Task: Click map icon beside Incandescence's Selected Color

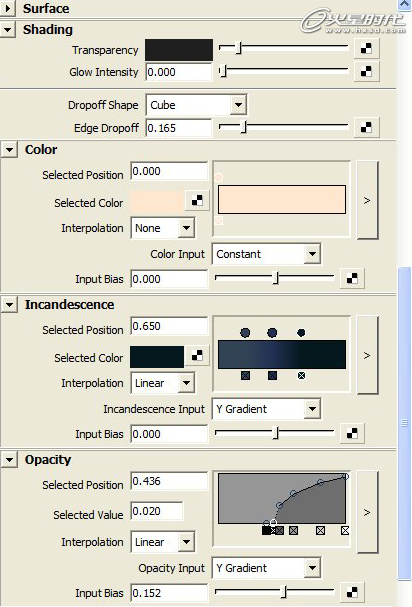Action: point(197,355)
